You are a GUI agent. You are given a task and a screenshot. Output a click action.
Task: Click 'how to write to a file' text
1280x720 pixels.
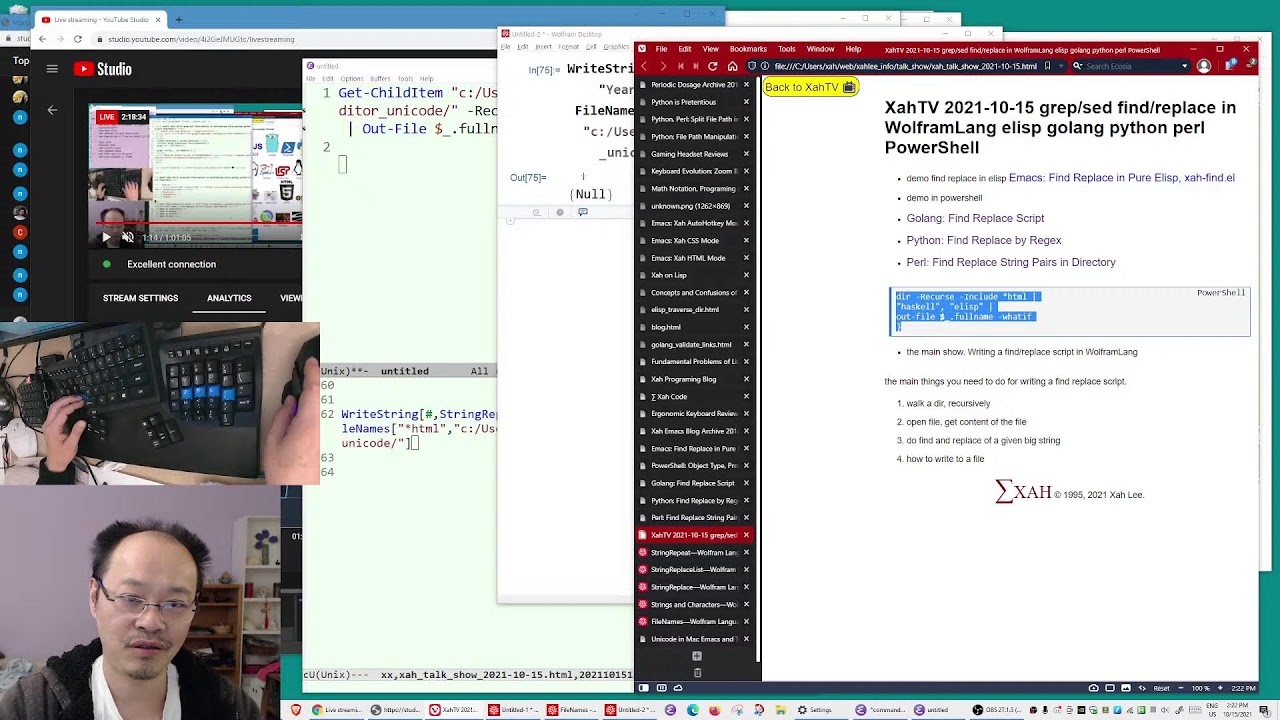945,459
